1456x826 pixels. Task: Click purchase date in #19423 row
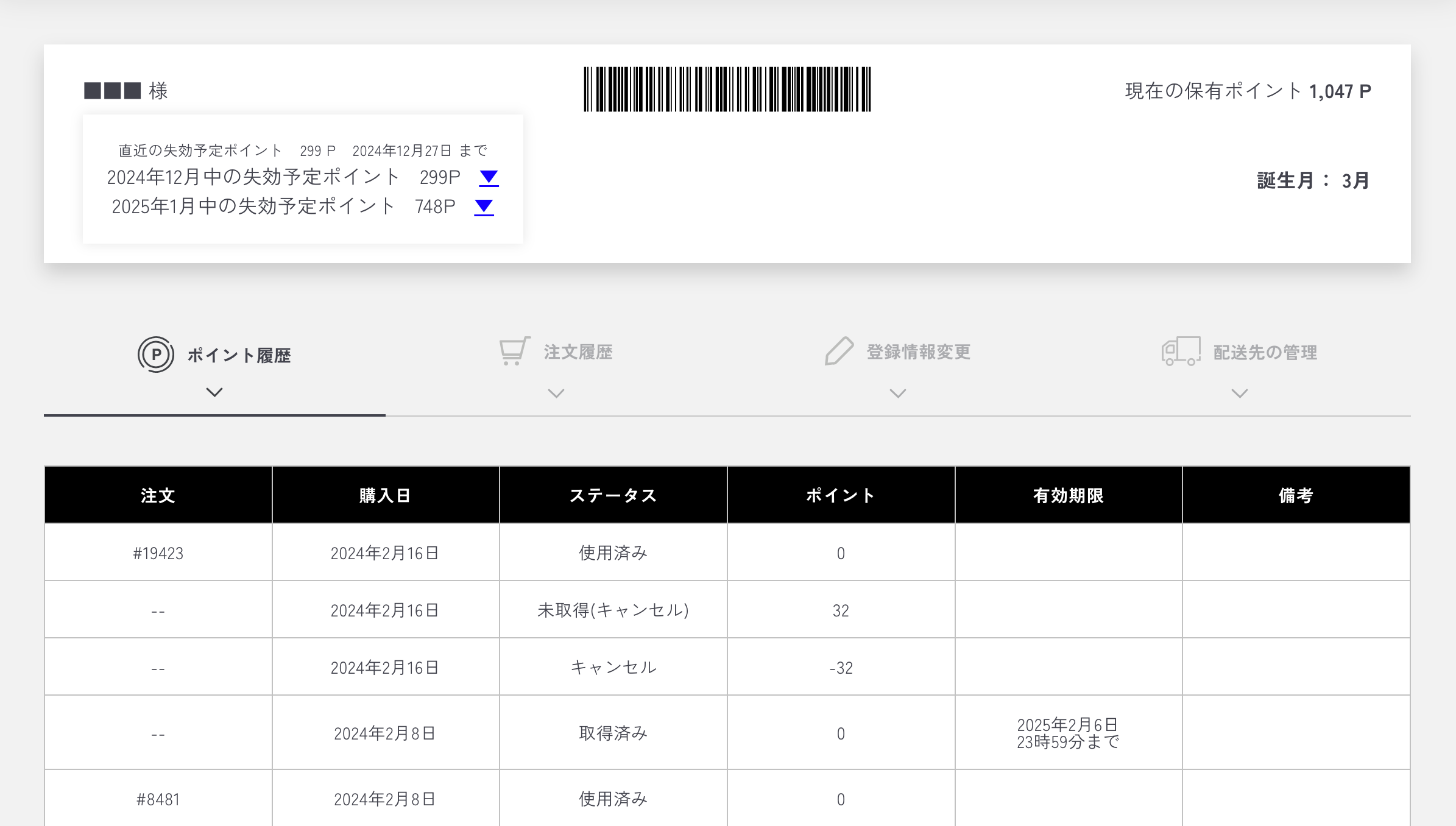click(386, 553)
